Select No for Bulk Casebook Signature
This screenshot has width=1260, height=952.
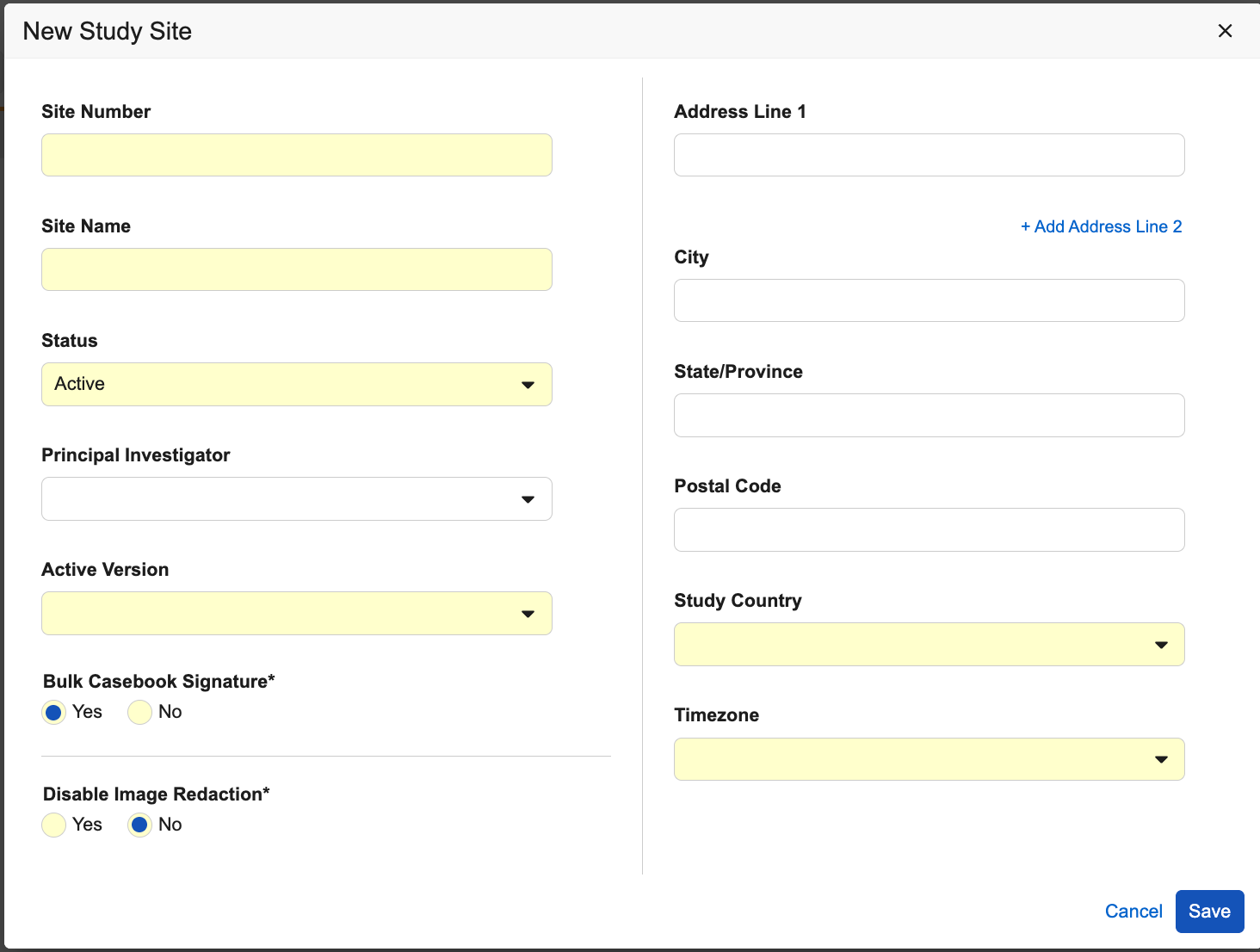click(140, 713)
